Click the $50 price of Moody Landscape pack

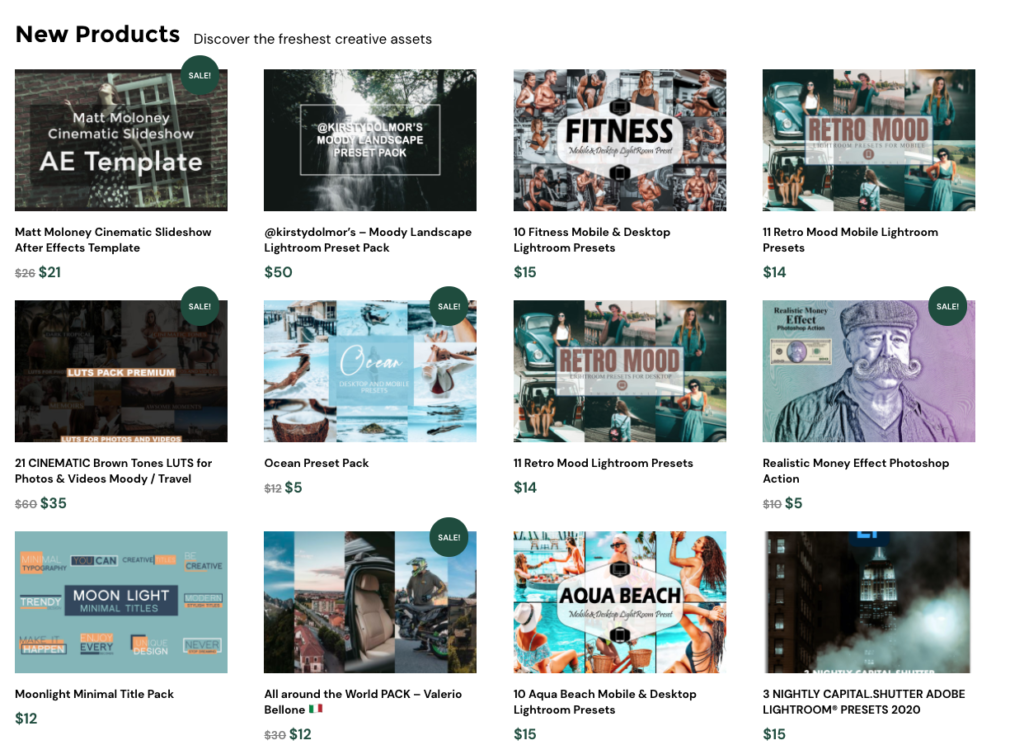pos(278,272)
